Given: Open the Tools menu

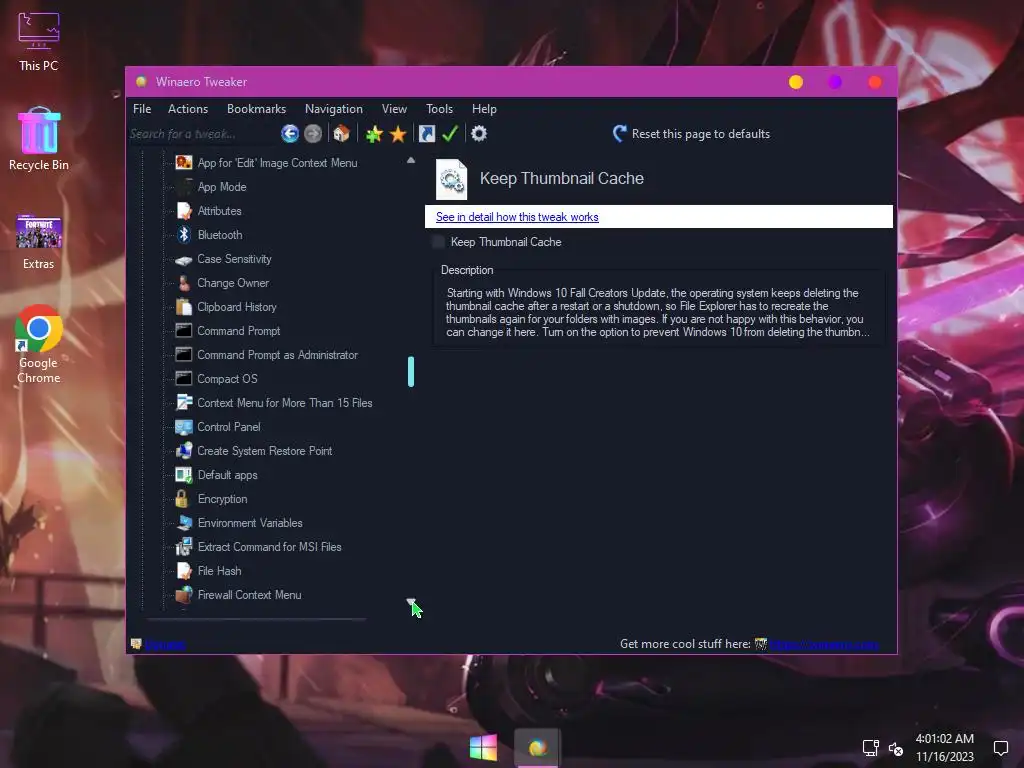Looking at the screenshot, I should point(440,109).
